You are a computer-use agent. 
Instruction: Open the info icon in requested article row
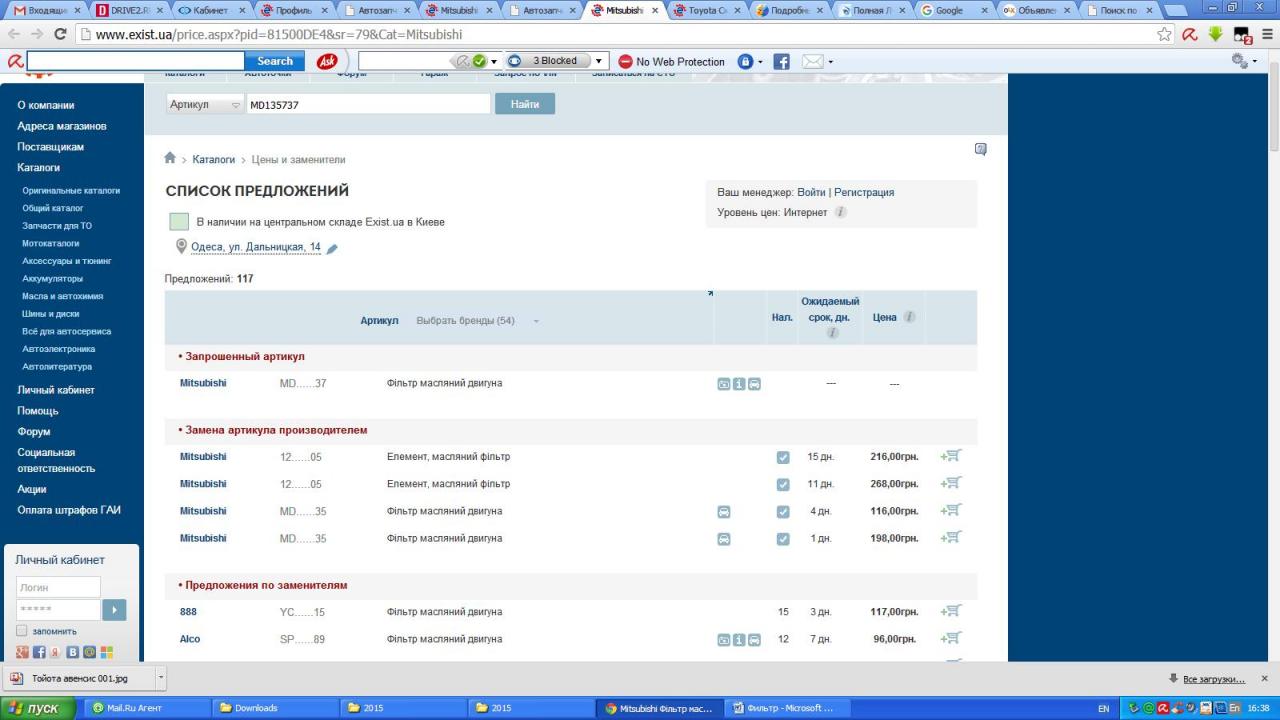click(x=739, y=384)
